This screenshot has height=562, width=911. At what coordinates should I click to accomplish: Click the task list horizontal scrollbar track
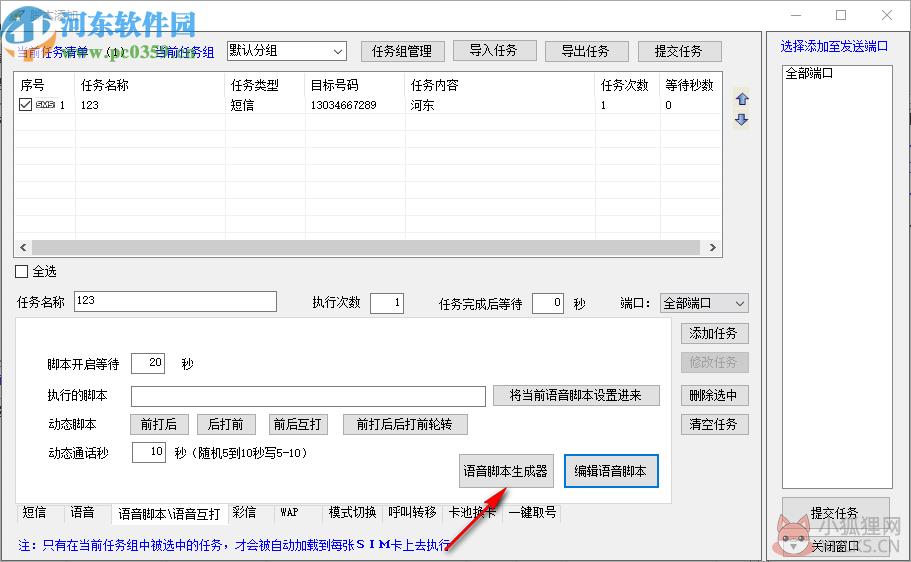point(367,248)
